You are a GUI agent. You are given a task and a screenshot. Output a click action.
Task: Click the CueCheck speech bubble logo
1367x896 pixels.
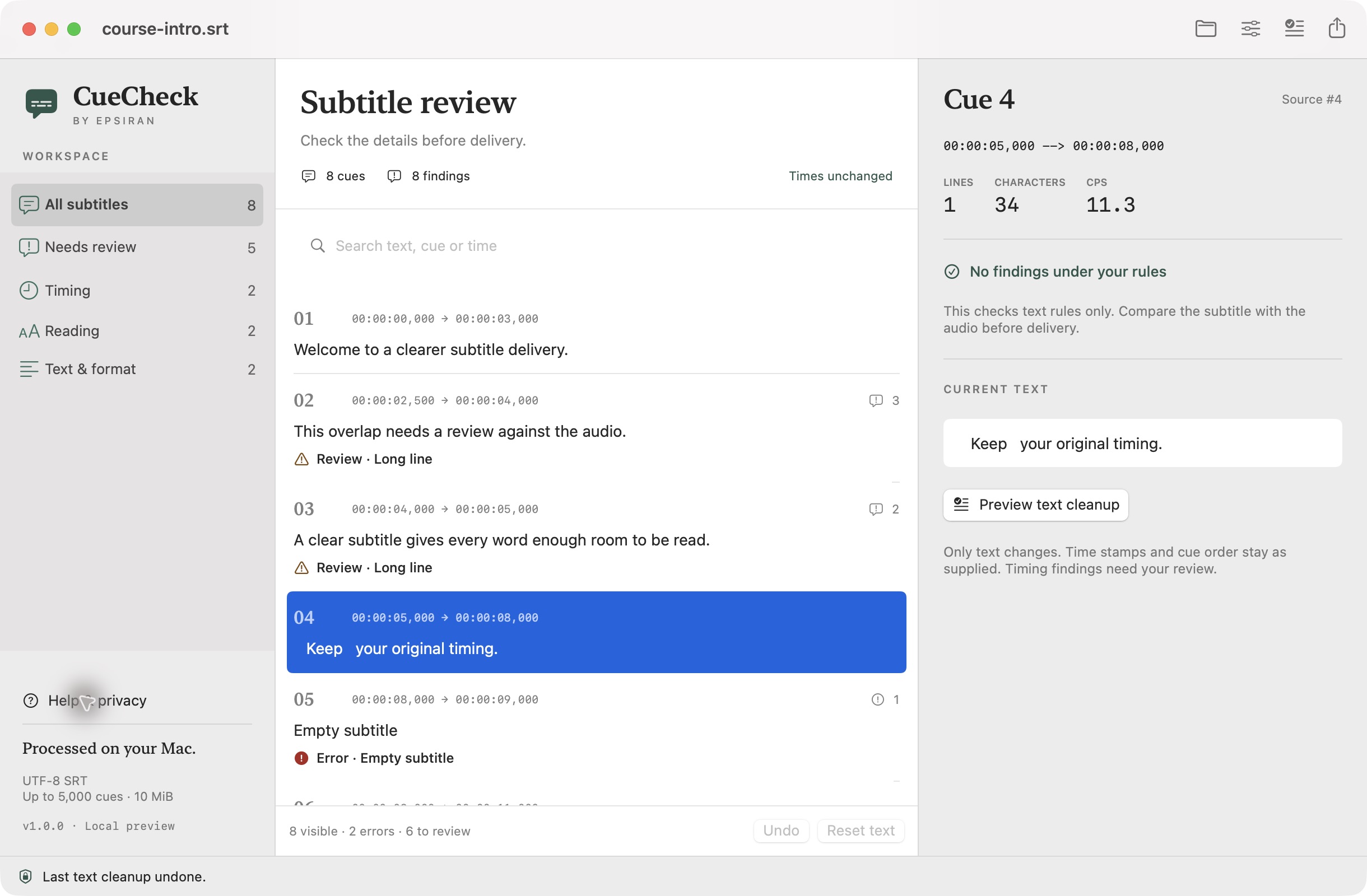41,103
